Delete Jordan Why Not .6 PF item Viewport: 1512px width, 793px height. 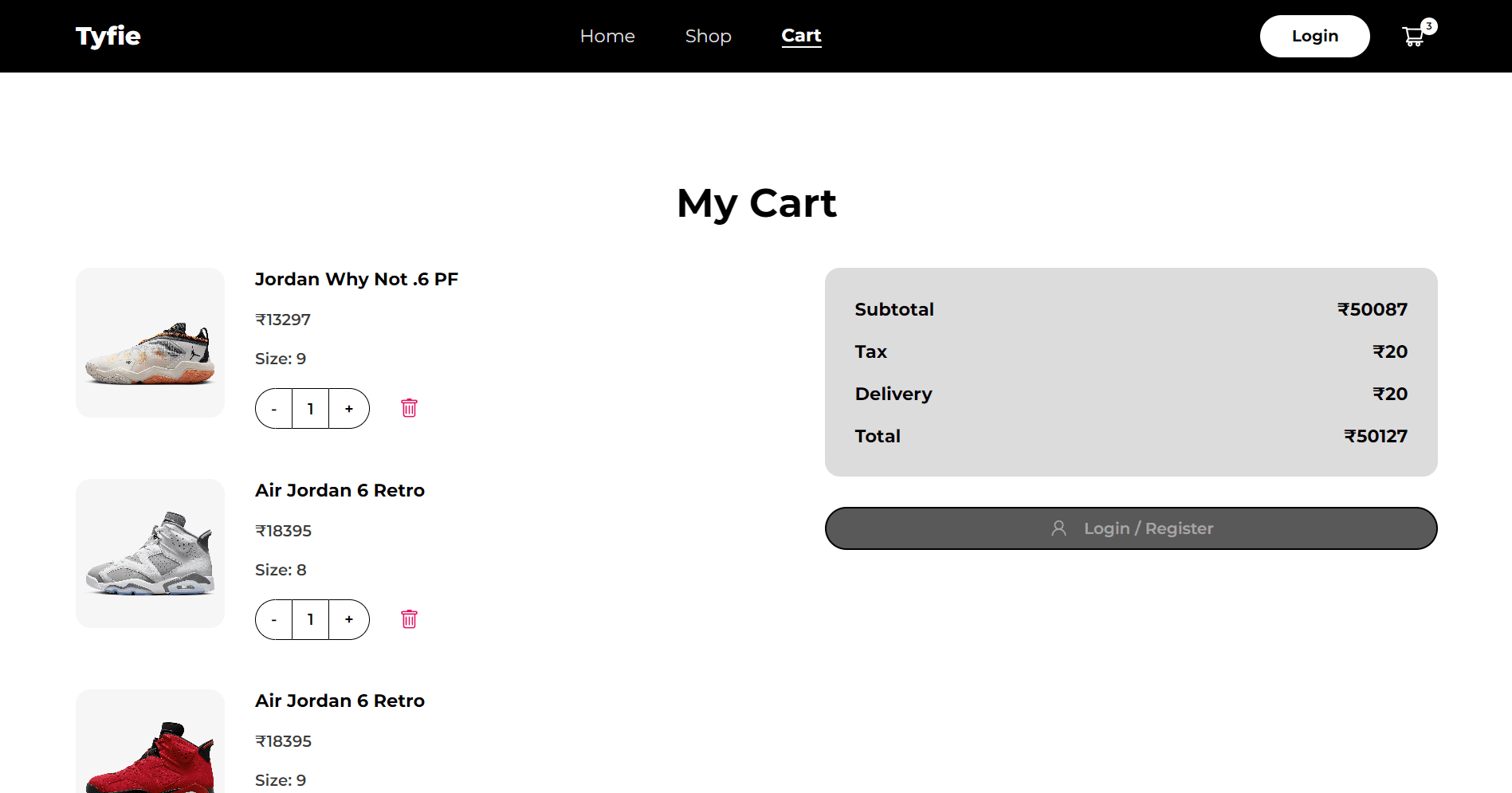[x=409, y=408]
